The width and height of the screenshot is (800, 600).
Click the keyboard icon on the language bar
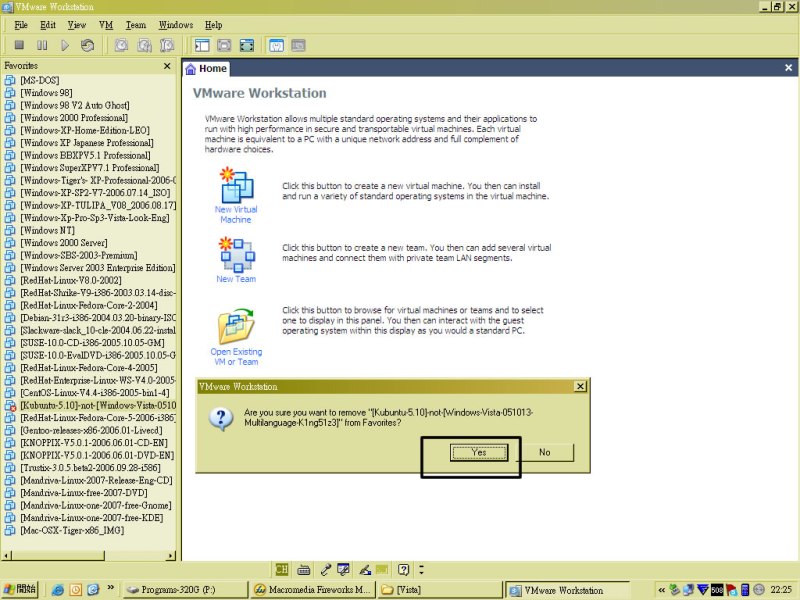304,569
